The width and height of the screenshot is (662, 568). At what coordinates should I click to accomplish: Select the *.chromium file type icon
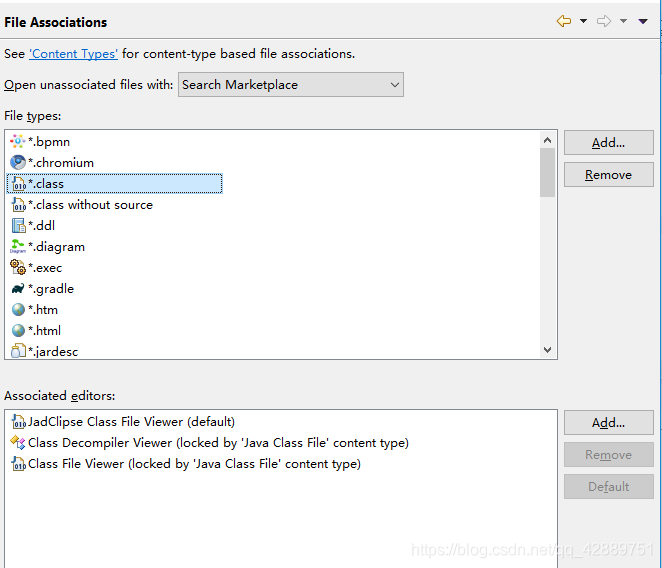point(18,163)
